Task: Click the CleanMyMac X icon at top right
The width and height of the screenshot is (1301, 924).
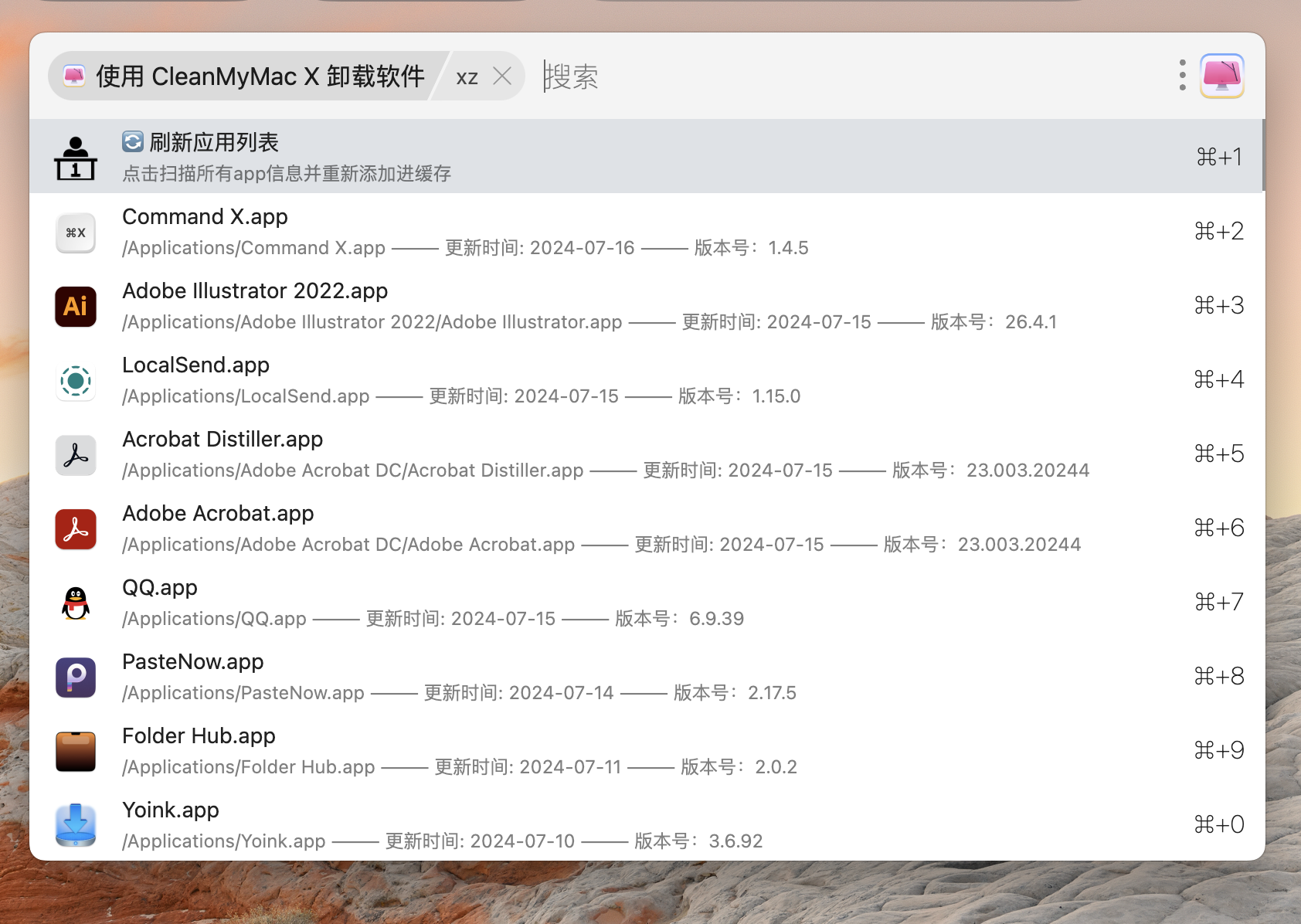Action: [x=1222, y=76]
